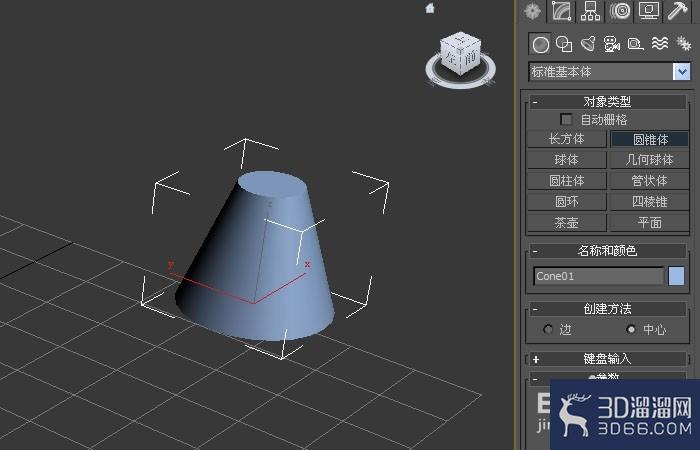
Task: Click the 管状体 tube button
Action: pyautogui.click(x=650, y=181)
